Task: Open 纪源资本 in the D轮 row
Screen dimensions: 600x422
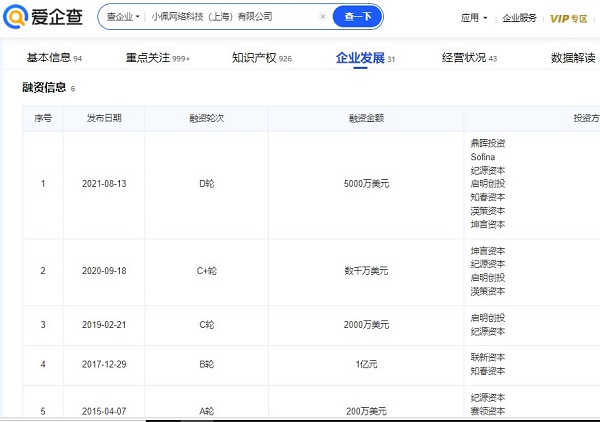Action: [x=488, y=170]
